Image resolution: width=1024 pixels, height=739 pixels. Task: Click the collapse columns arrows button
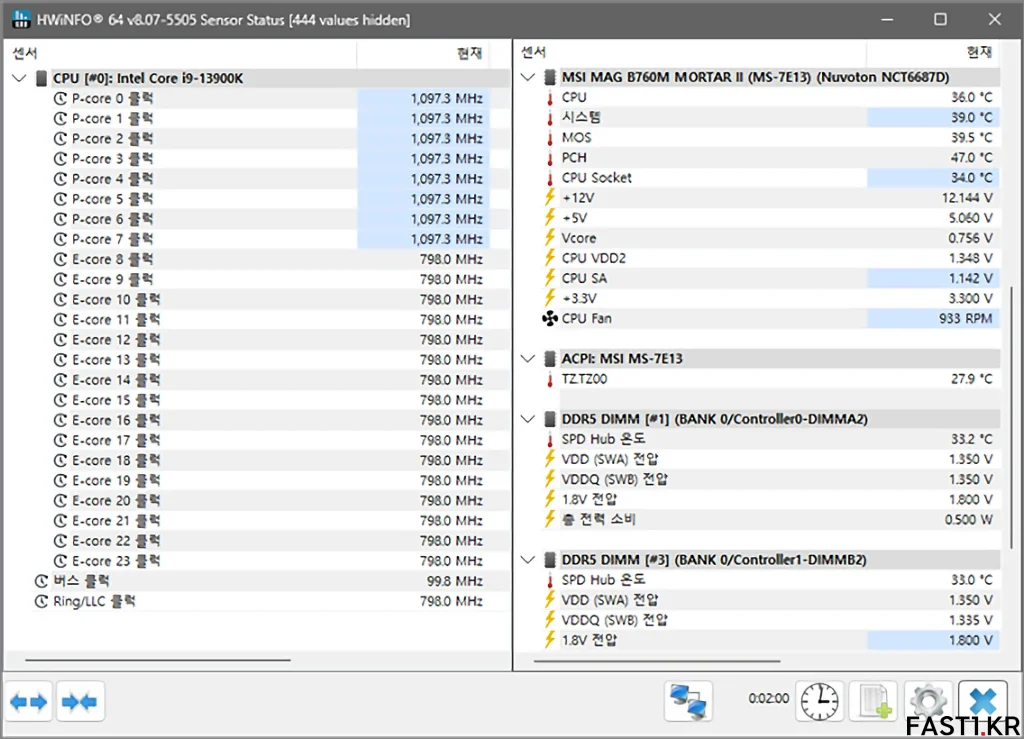tap(80, 702)
